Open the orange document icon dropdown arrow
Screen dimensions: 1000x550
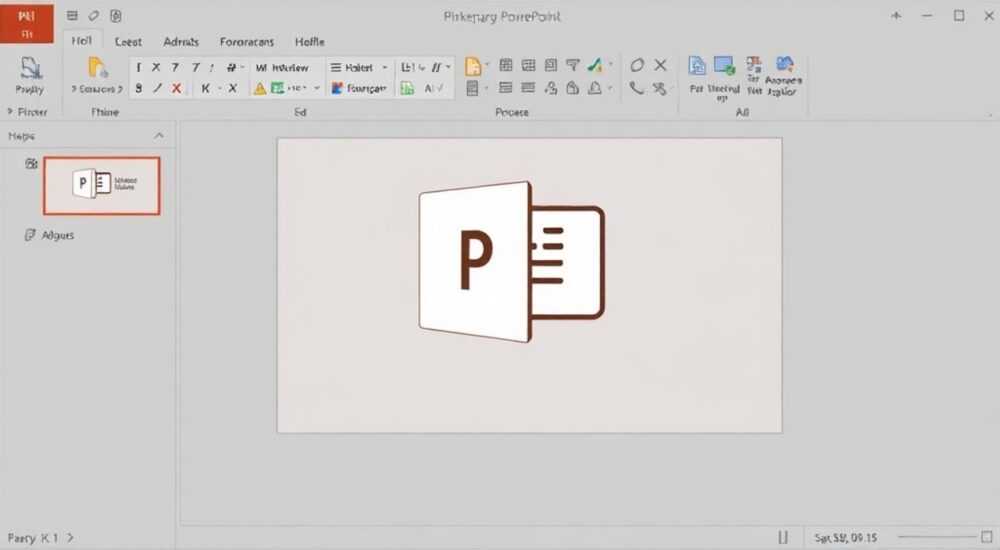click(x=487, y=65)
